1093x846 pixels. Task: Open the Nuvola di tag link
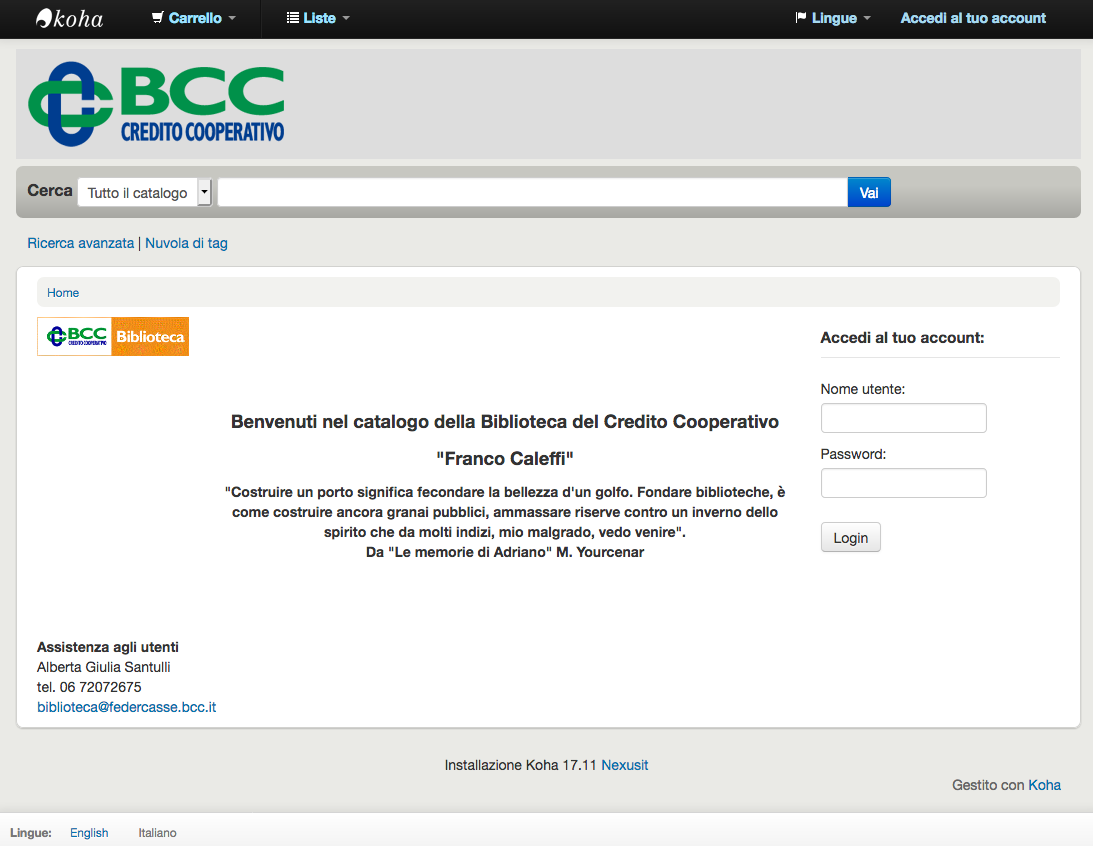pyautogui.click(x=186, y=243)
